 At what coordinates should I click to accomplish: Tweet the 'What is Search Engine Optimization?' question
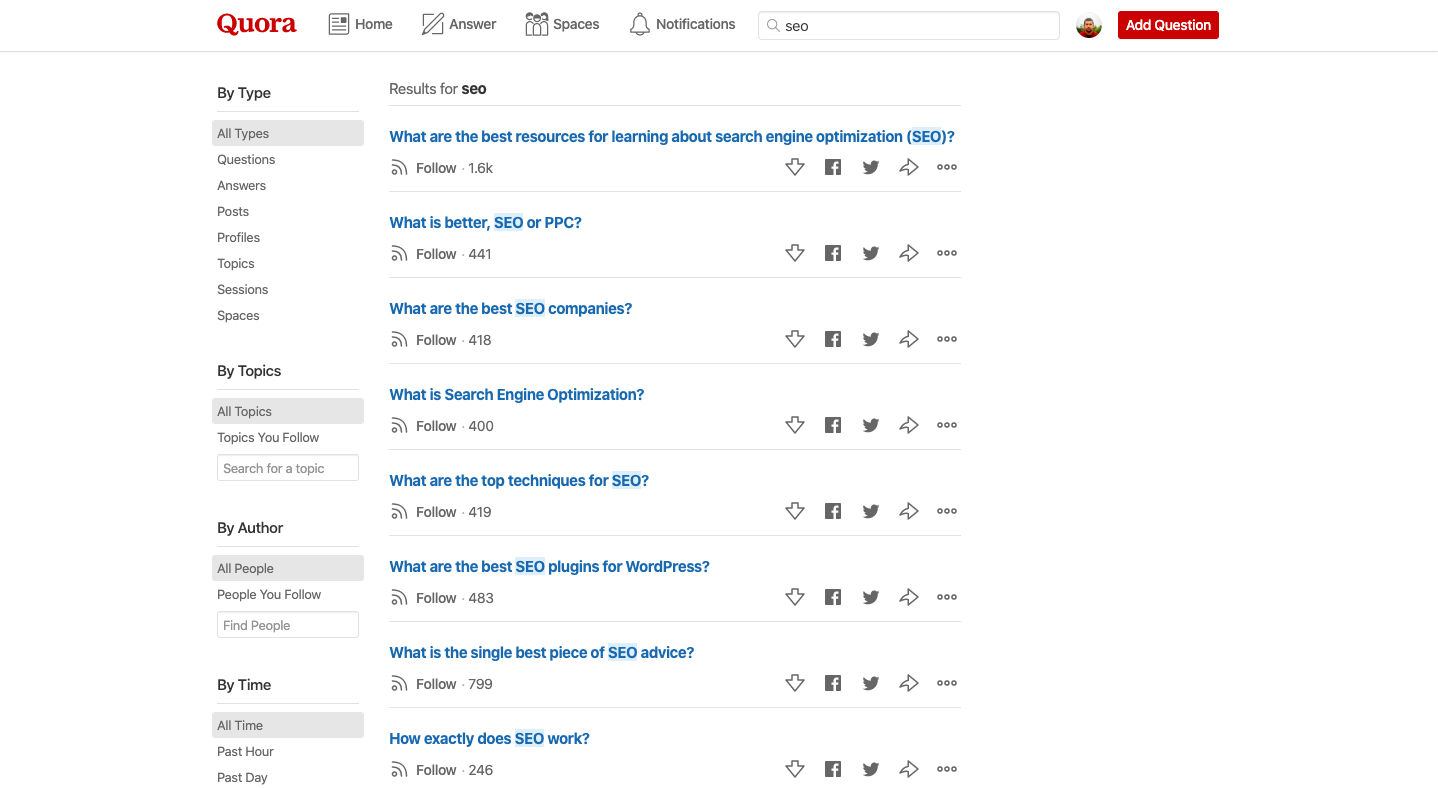point(871,426)
